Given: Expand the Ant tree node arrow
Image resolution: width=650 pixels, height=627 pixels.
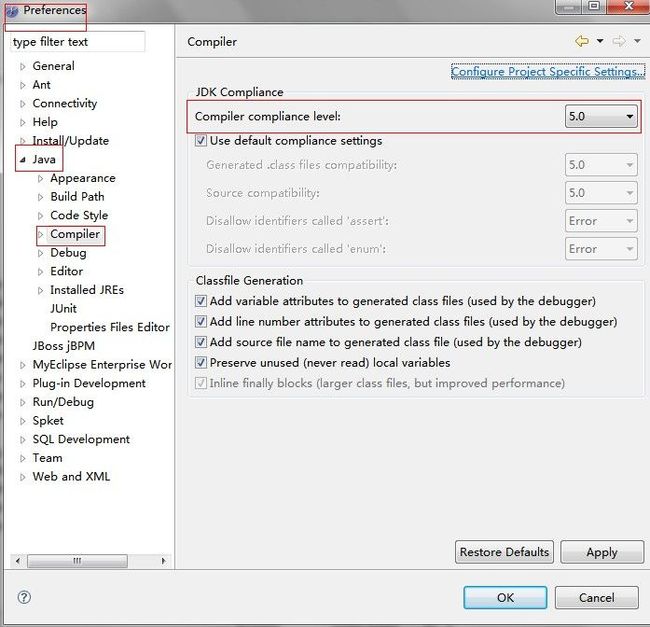Looking at the screenshot, I should pos(23,85).
